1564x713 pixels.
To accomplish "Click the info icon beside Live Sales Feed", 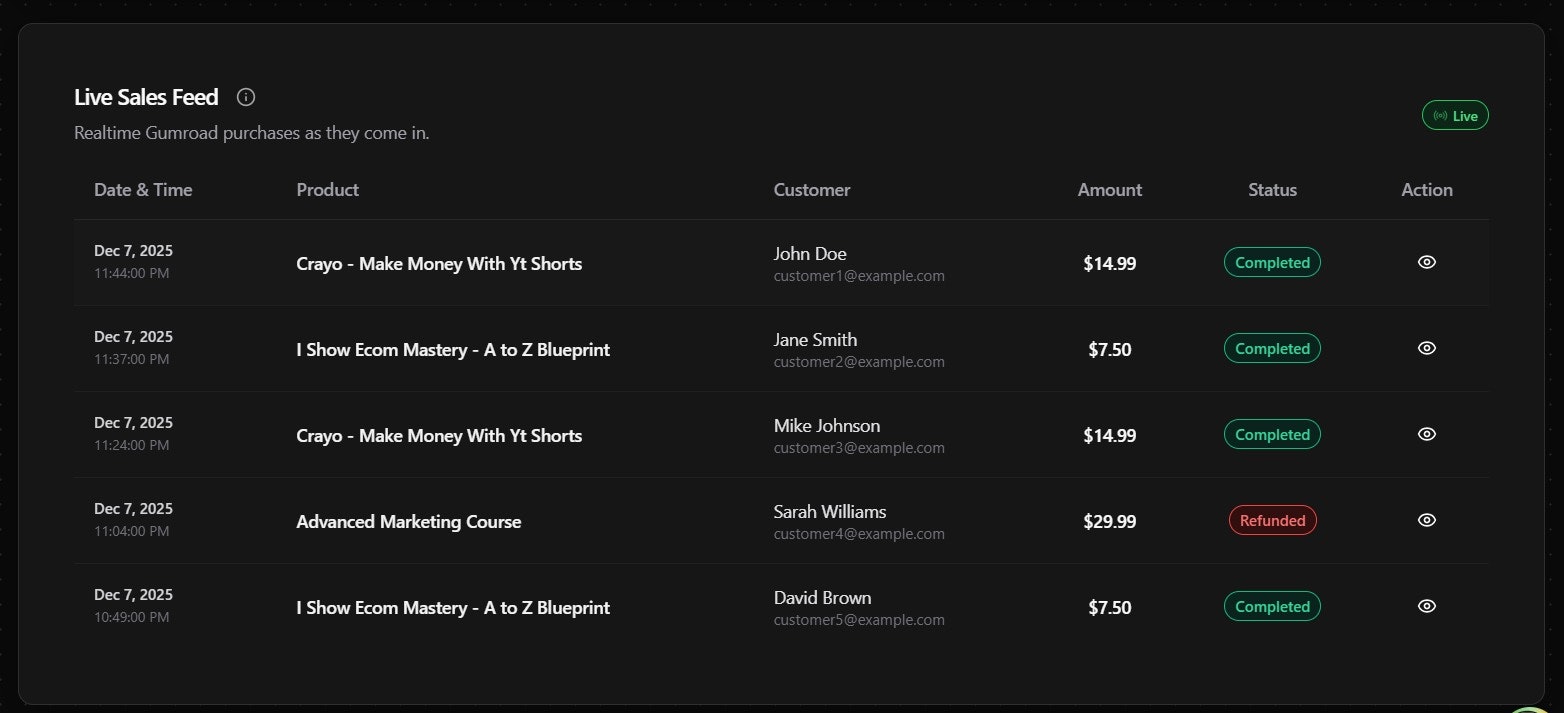I will [x=246, y=97].
